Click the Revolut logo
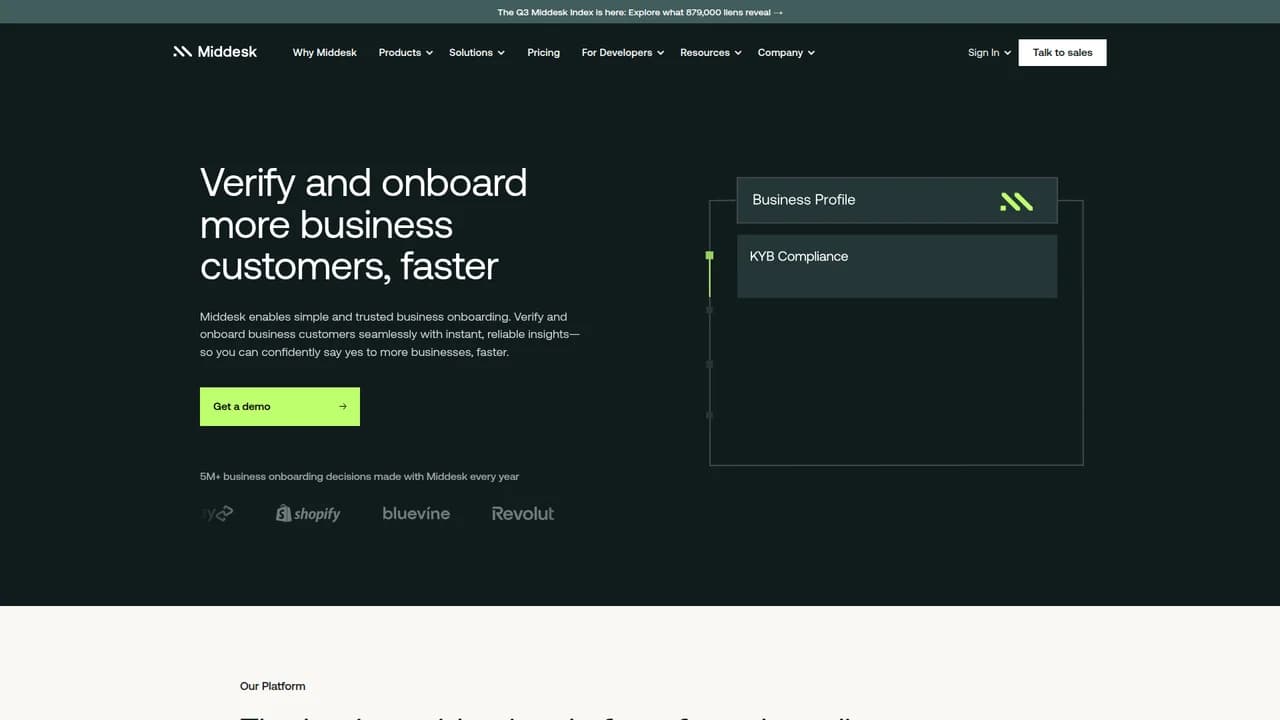Image resolution: width=1280 pixels, height=720 pixels. [x=523, y=513]
